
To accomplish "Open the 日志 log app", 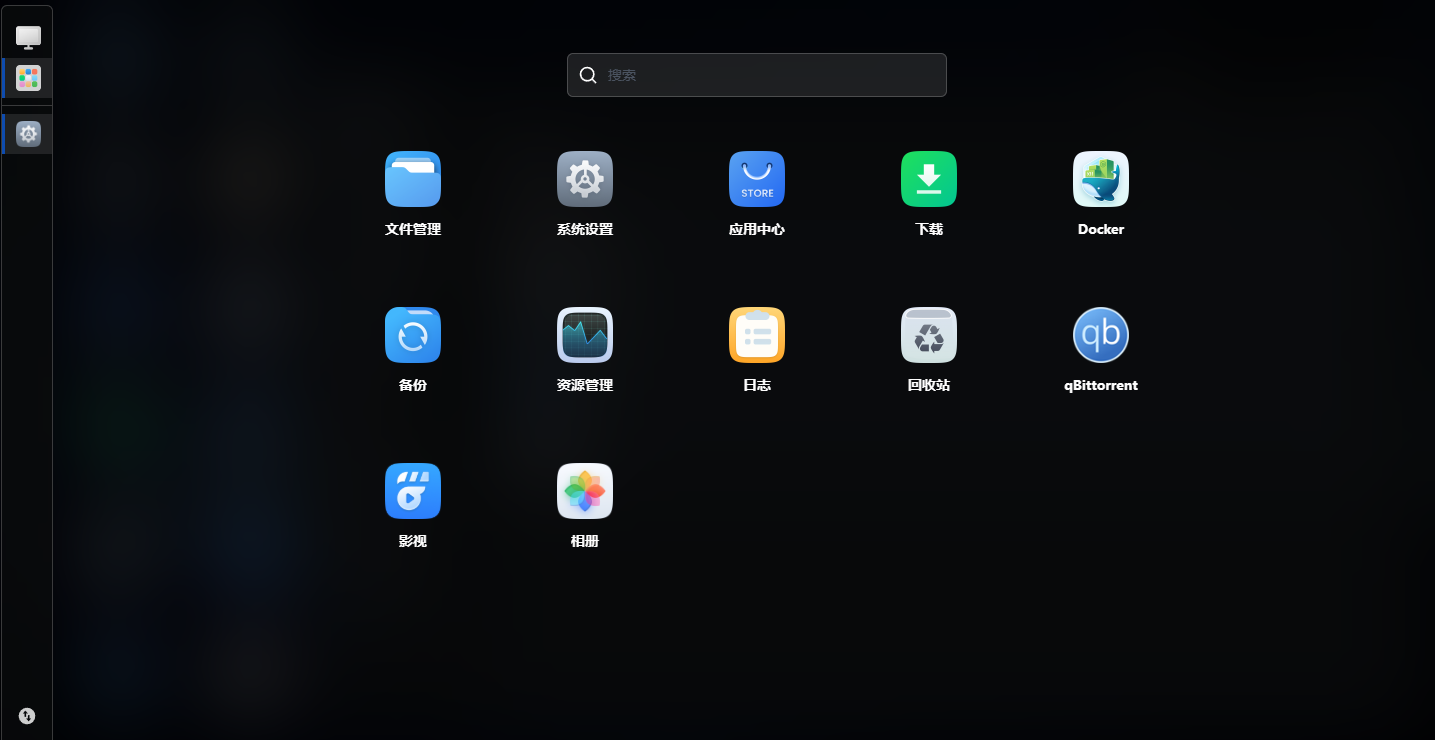I will (x=757, y=335).
